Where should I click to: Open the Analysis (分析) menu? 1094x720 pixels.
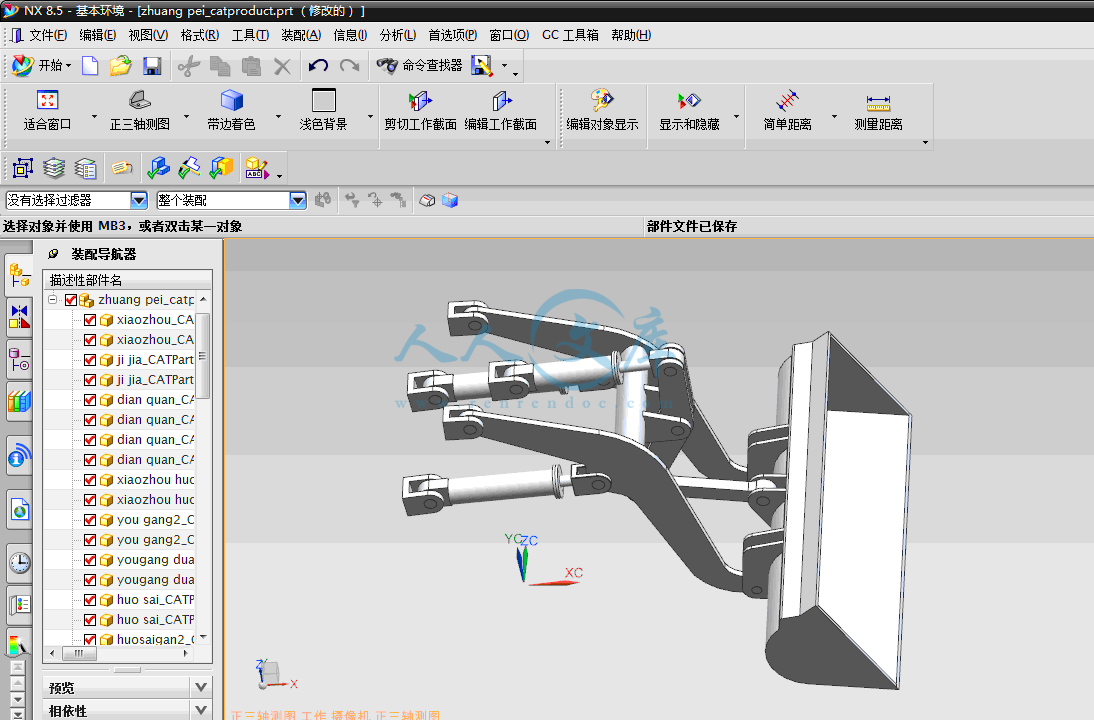(x=397, y=35)
